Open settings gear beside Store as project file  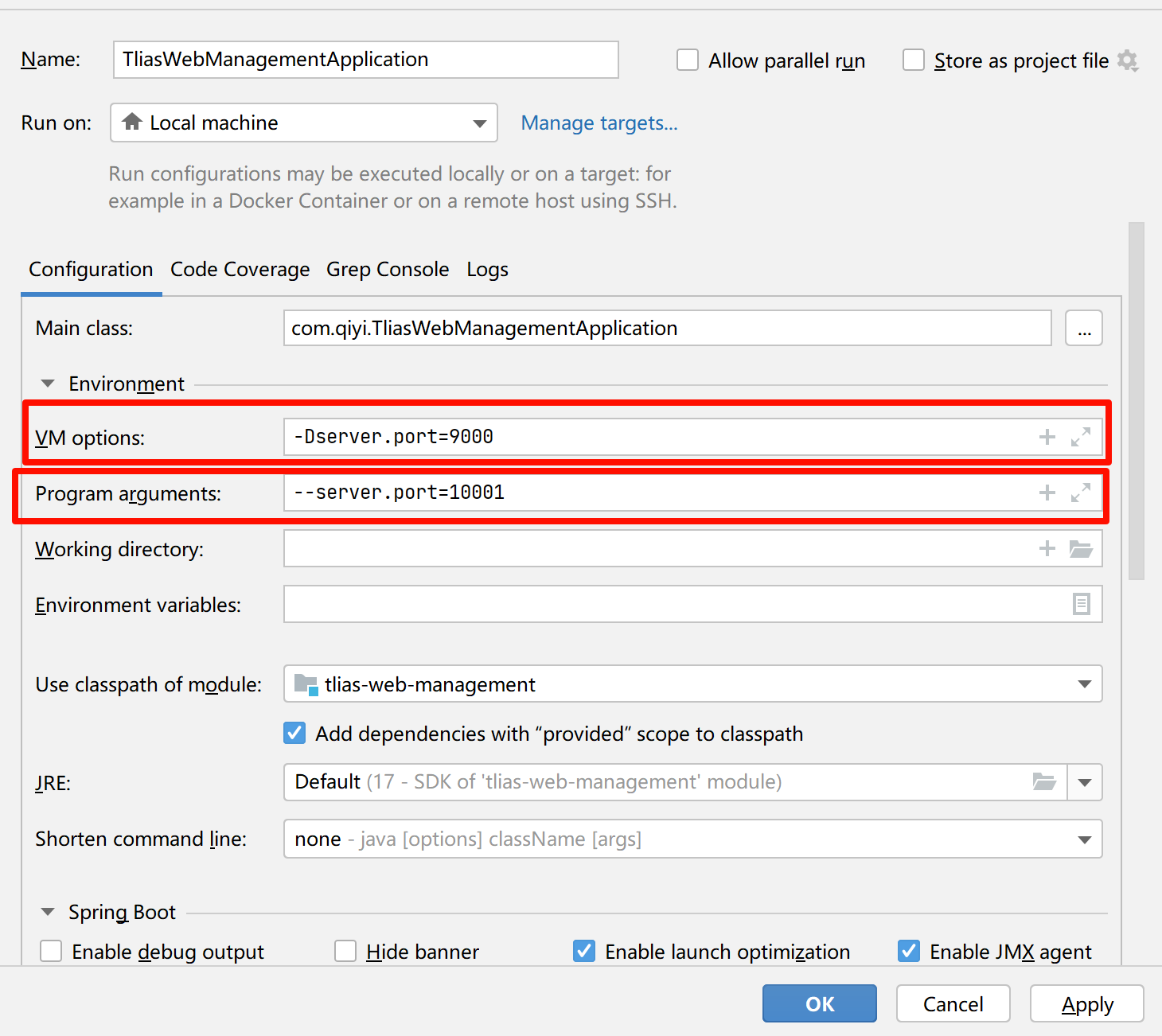point(1128,60)
